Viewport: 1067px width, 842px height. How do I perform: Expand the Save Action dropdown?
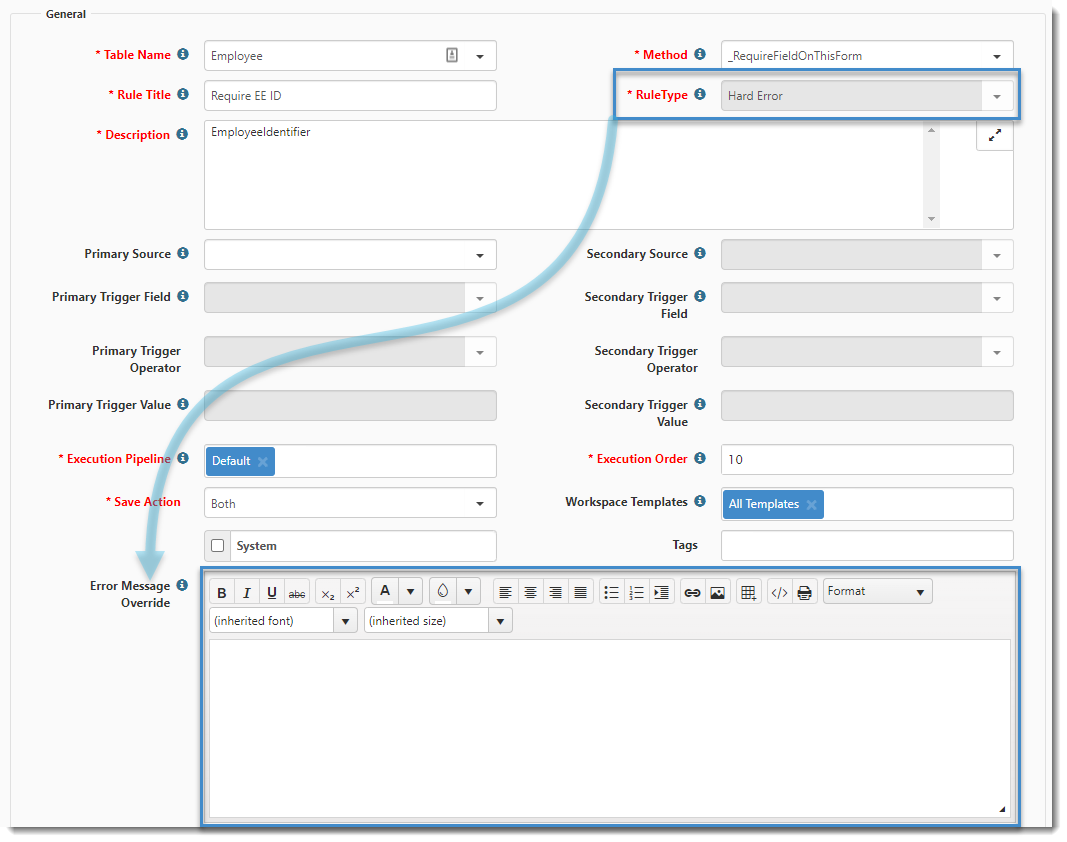point(479,504)
